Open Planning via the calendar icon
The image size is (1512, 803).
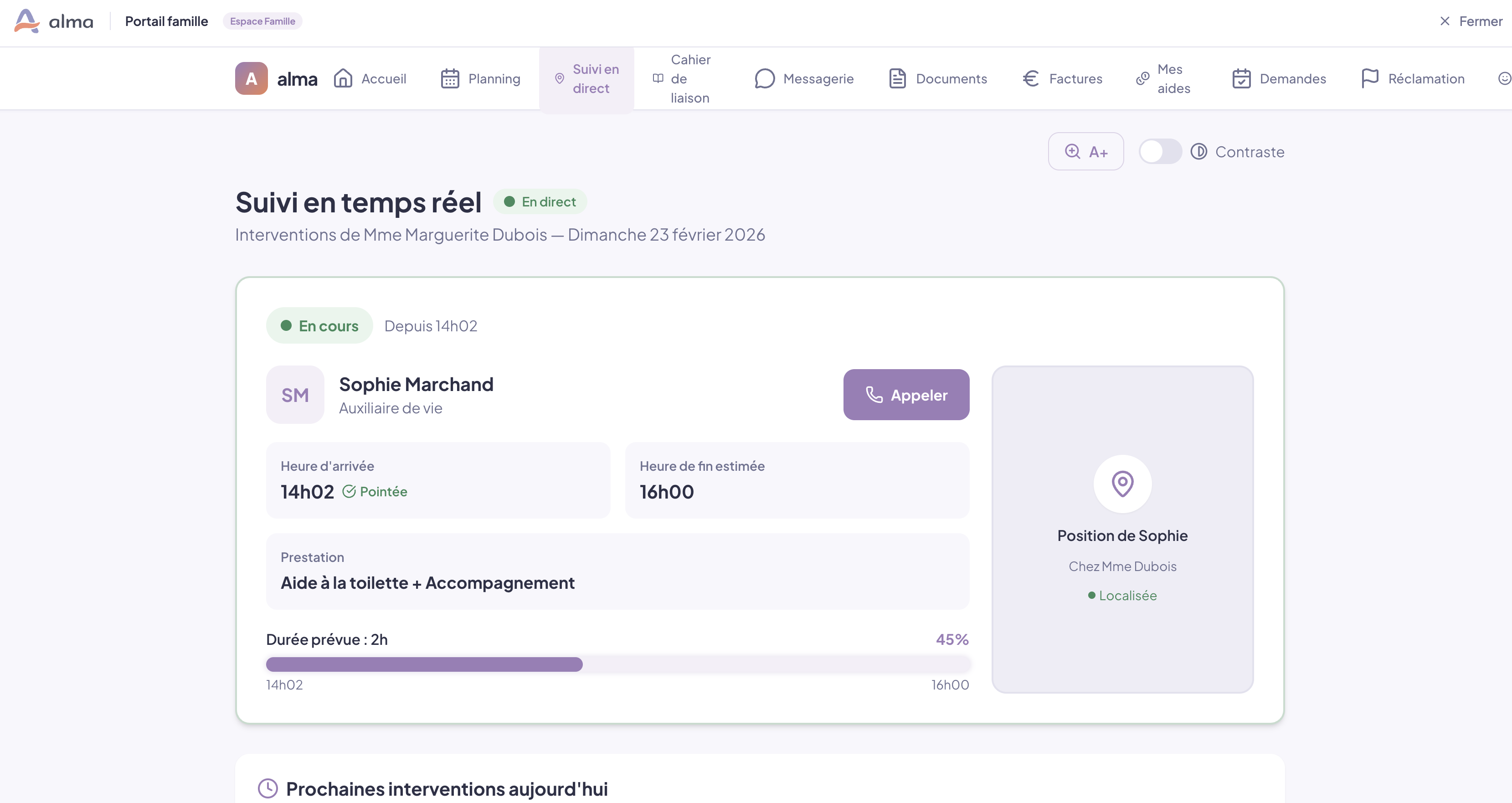point(450,78)
